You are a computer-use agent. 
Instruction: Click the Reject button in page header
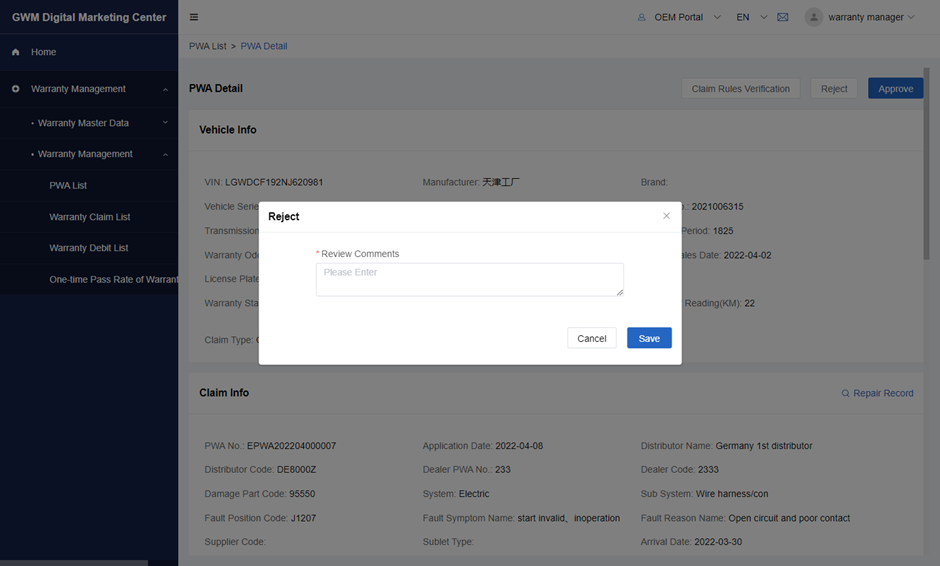834,89
